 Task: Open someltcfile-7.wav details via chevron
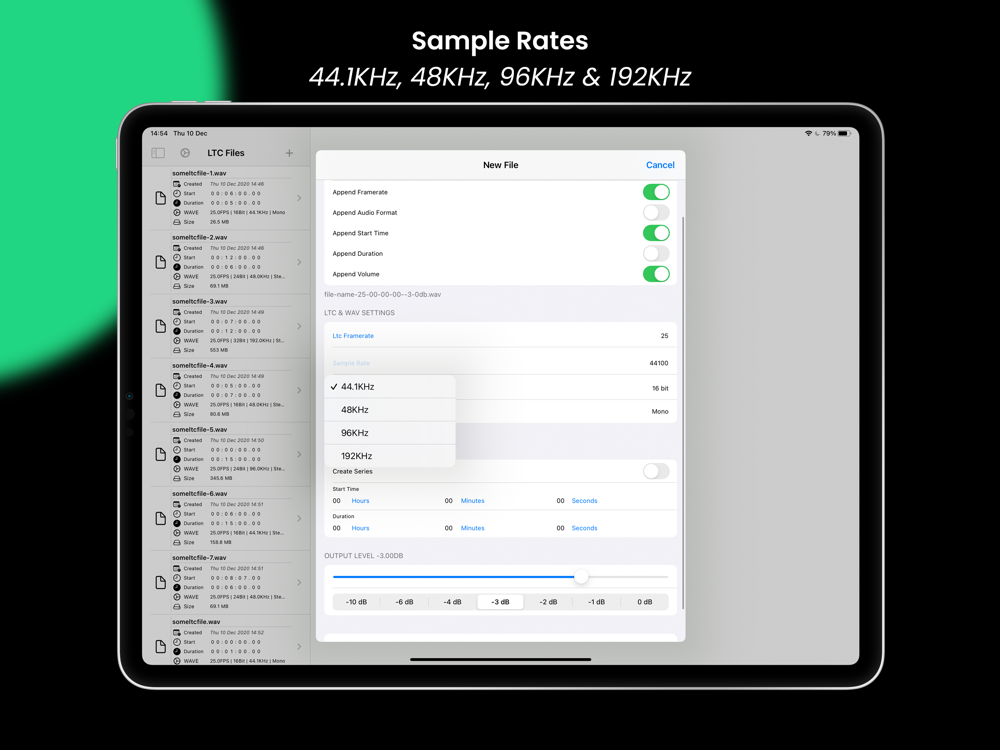(x=299, y=583)
